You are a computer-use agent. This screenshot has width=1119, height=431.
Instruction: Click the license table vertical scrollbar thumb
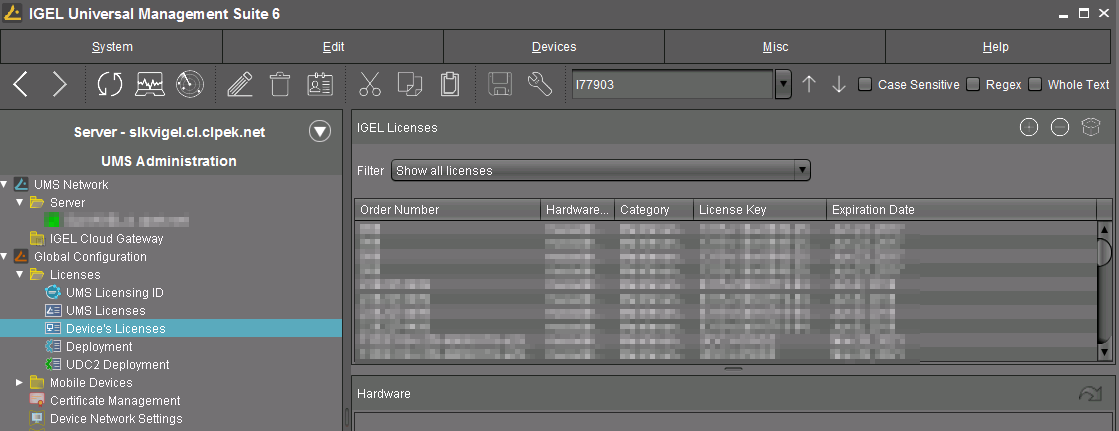[1105, 252]
